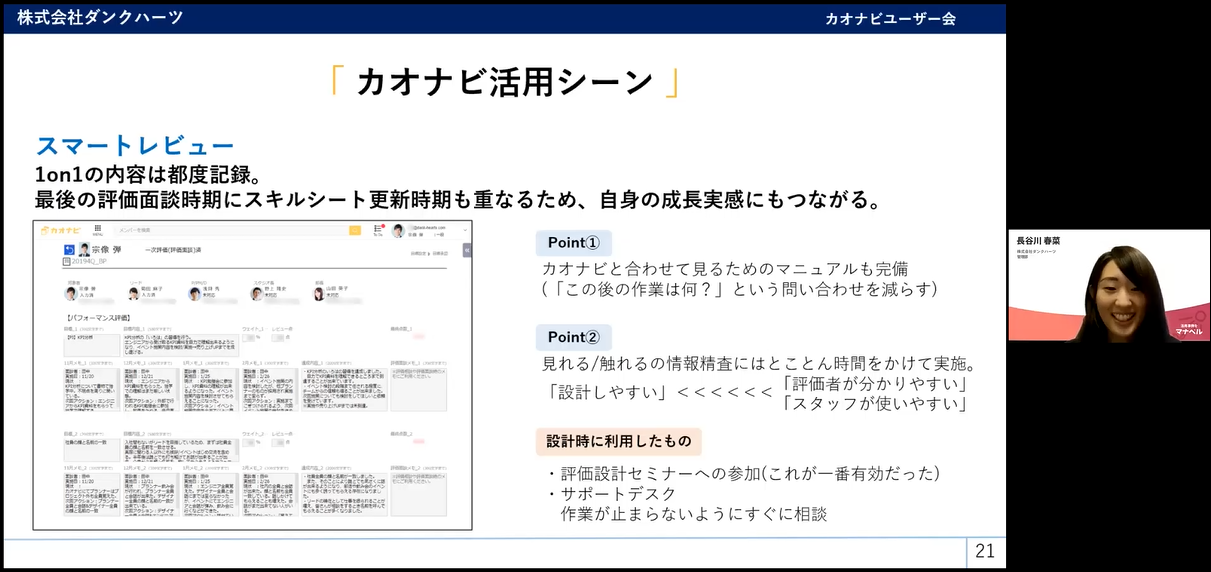
Task: Focus the member search field in the Kaonavi header
Action: click(232, 230)
